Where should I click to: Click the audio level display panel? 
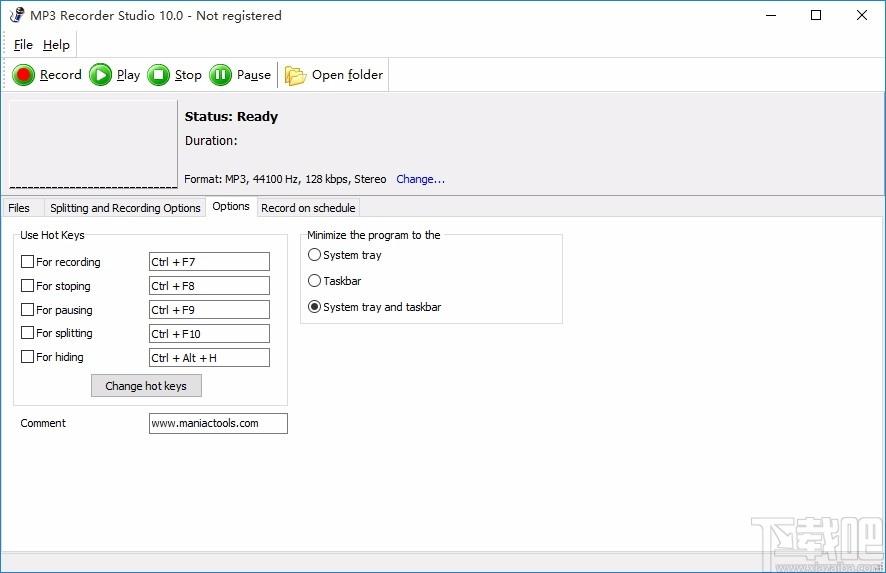coord(93,144)
